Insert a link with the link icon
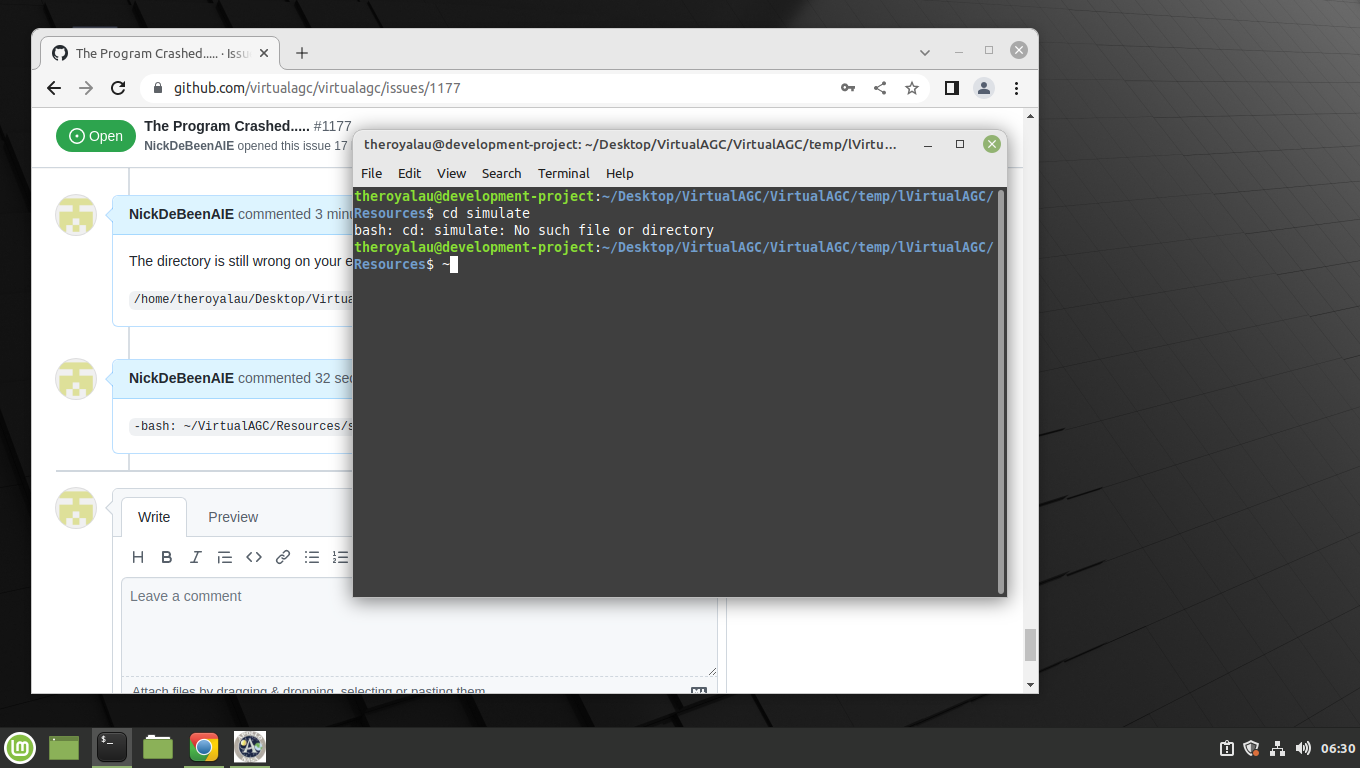The height and width of the screenshot is (768, 1360). [282, 557]
